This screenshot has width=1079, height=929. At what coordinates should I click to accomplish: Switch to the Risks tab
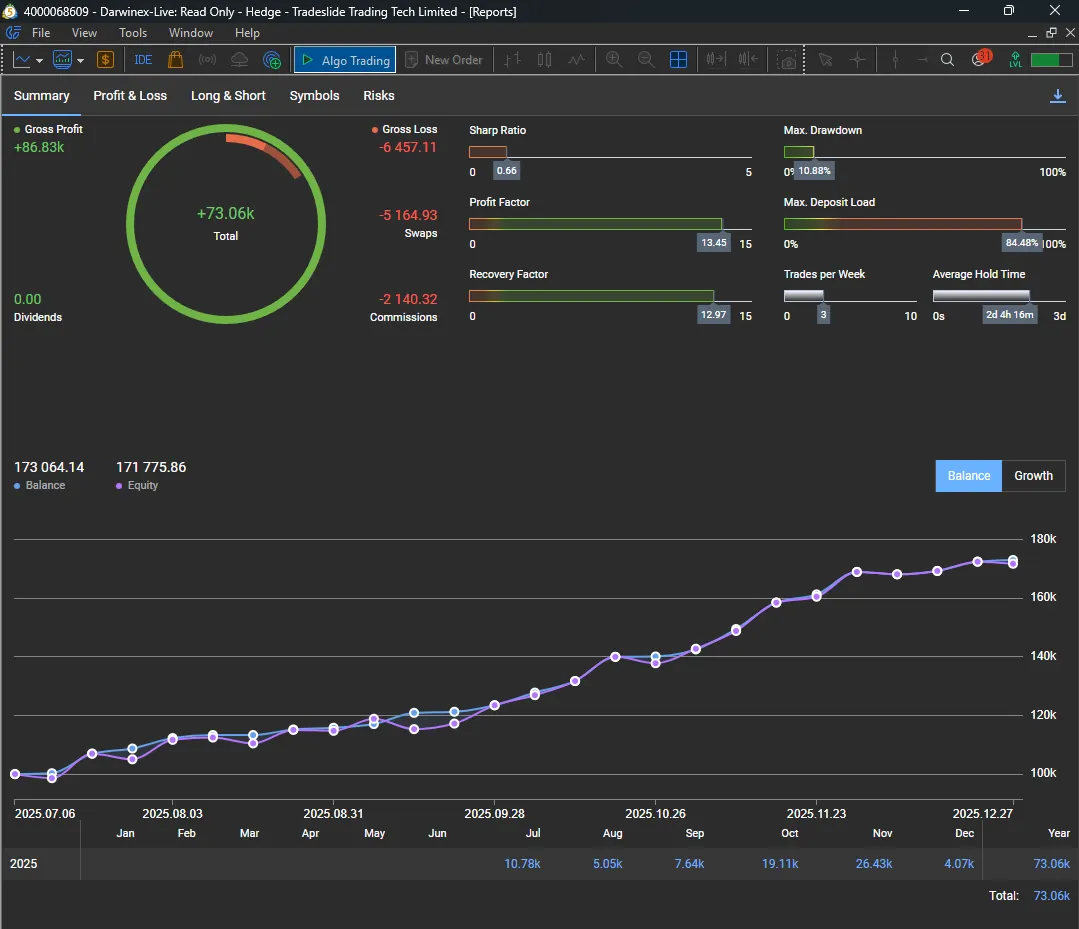[379, 96]
